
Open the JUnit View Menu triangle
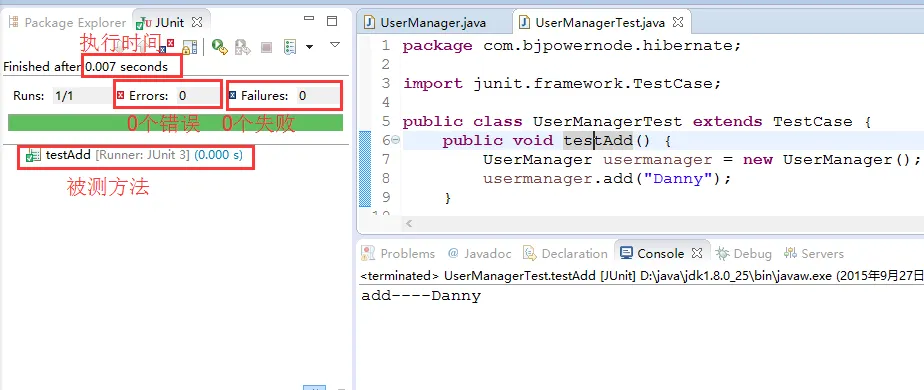click(335, 44)
